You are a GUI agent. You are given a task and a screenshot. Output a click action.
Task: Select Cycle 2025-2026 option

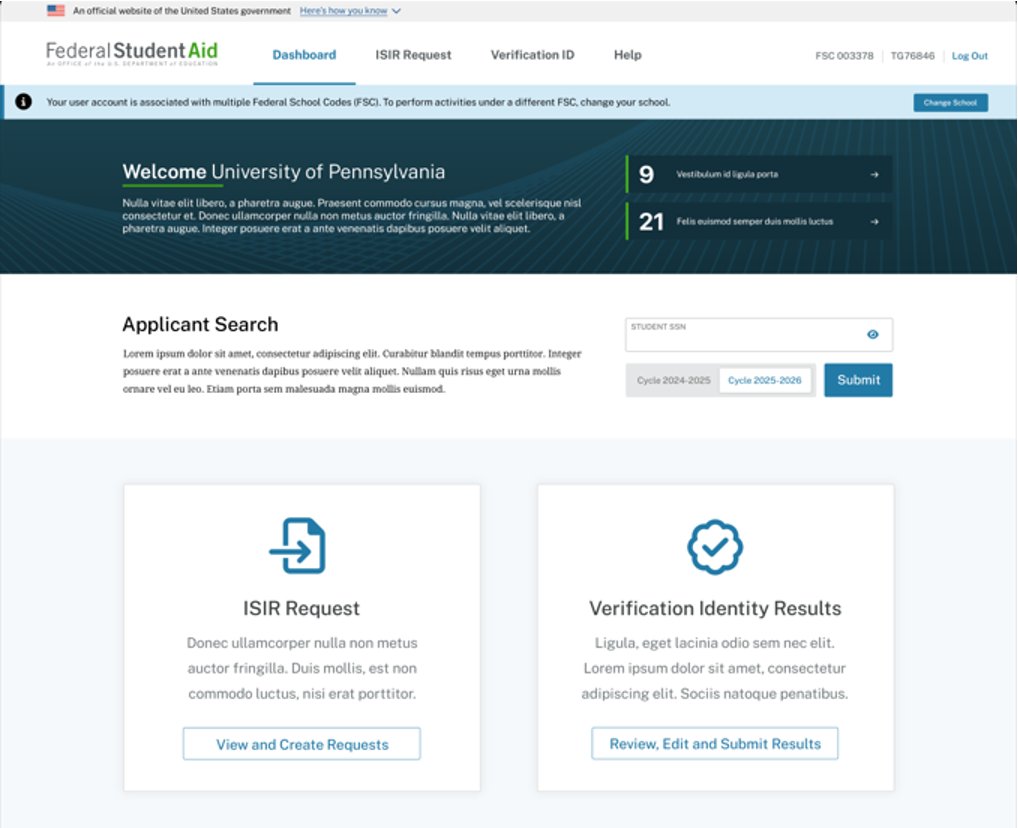(x=764, y=380)
